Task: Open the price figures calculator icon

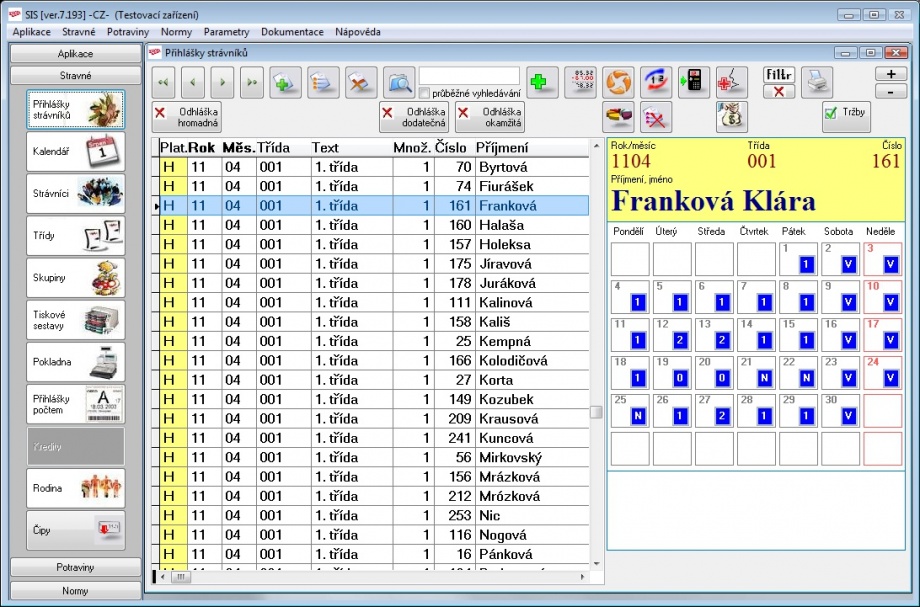Action: [x=580, y=82]
